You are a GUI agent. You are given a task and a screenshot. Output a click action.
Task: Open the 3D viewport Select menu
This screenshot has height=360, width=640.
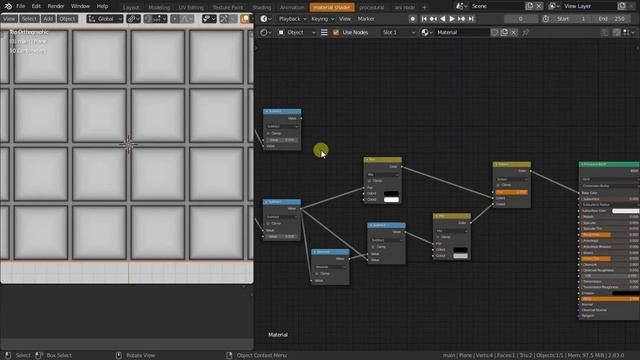(29, 19)
